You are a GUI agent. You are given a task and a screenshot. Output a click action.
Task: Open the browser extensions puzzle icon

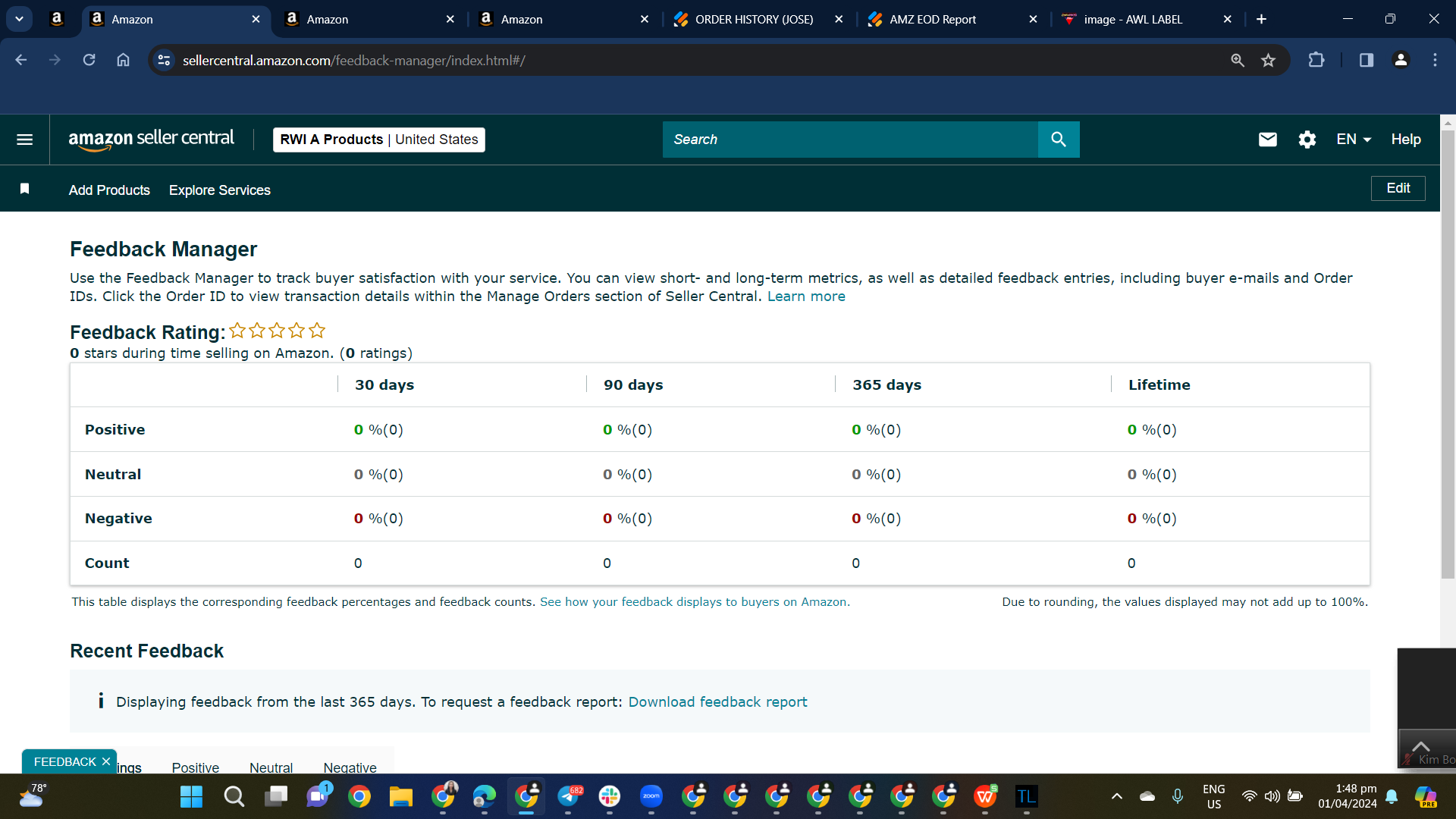click(x=1316, y=60)
